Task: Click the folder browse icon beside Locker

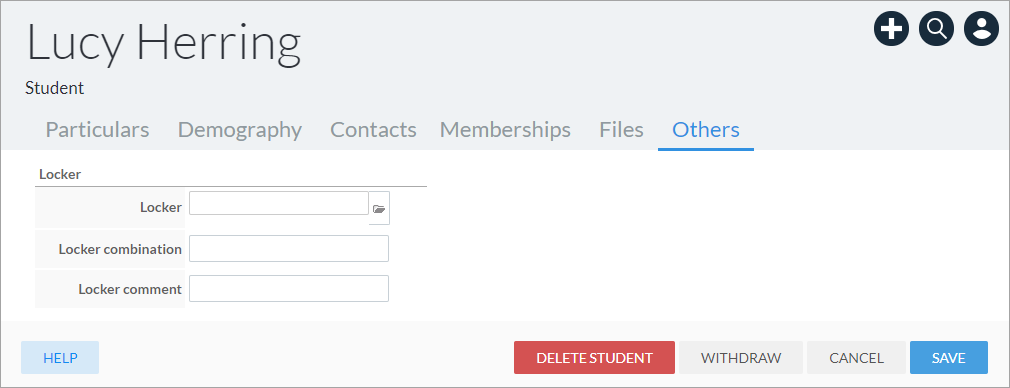Action: [379, 209]
